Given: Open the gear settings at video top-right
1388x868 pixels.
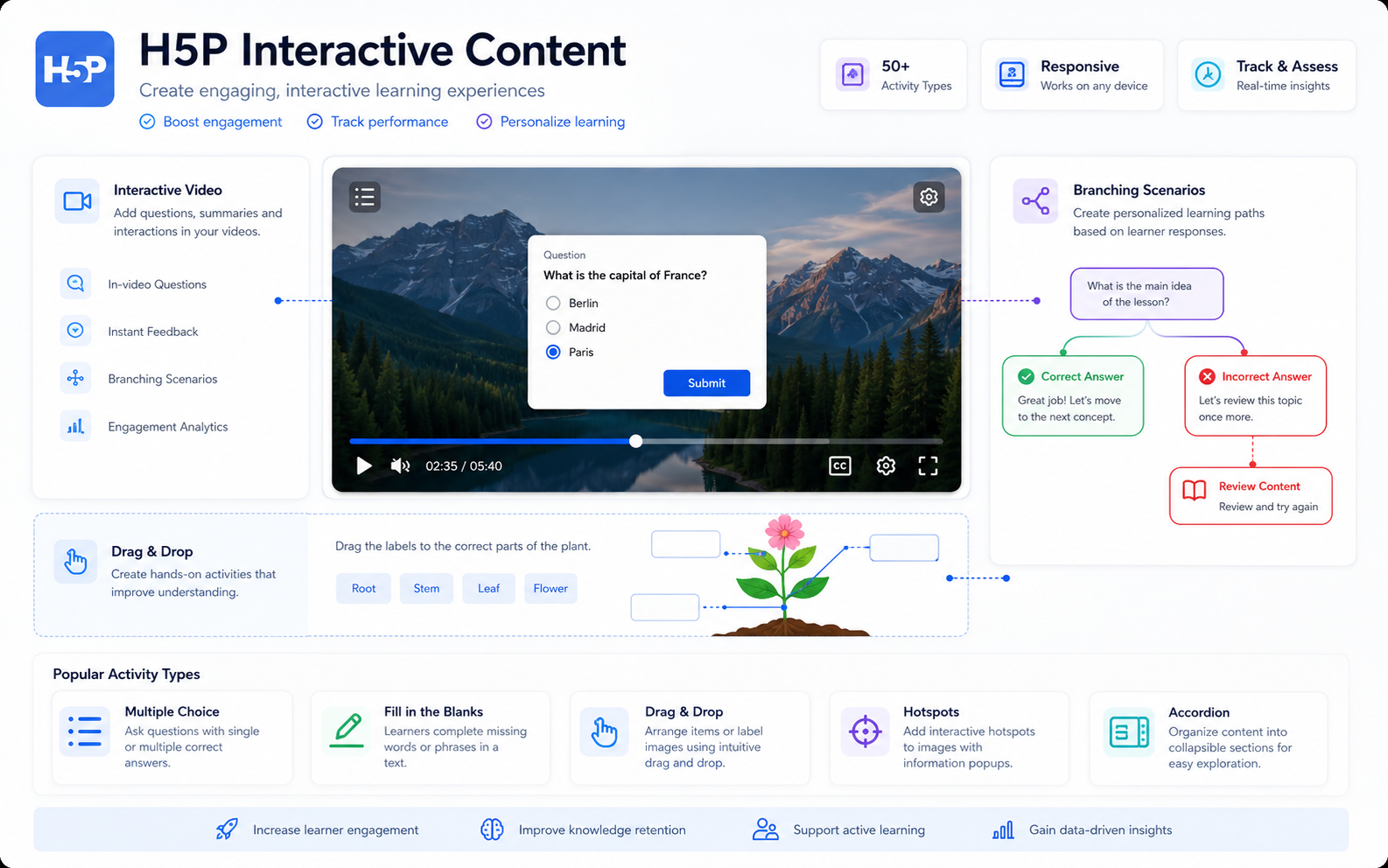Looking at the screenshot, I should coord(929,197).
